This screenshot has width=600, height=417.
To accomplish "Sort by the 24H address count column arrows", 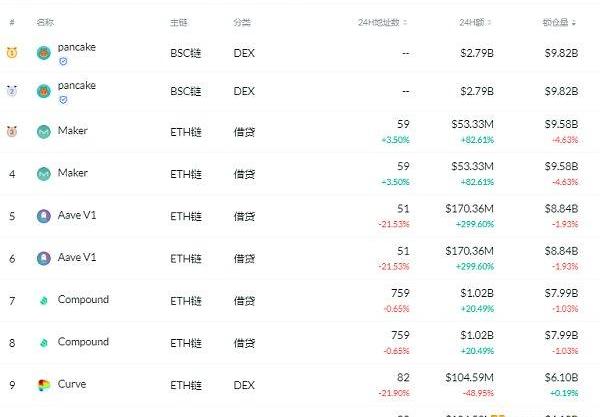I will point(405,23).
